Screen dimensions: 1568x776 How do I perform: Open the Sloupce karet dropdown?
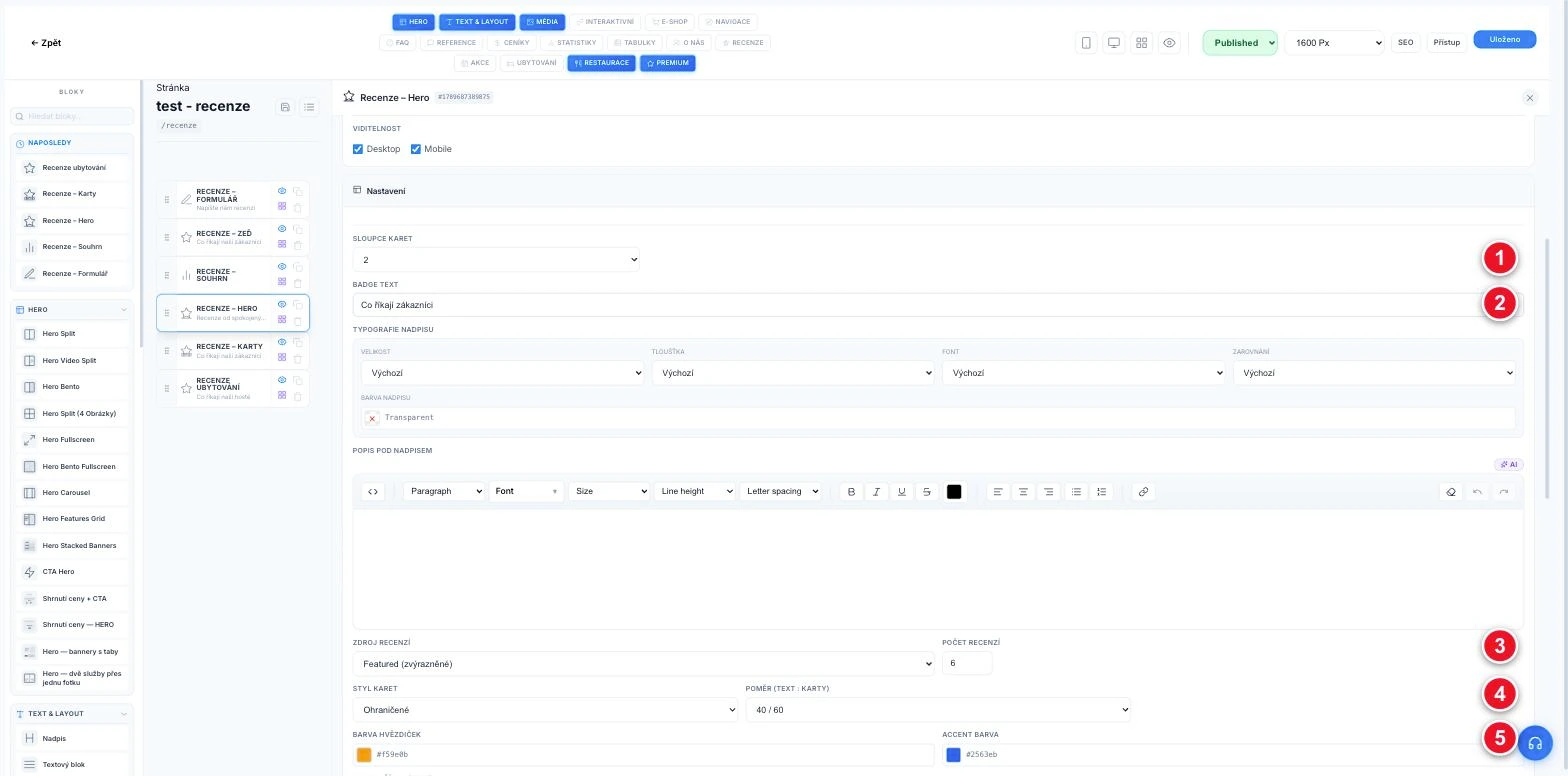496,260
